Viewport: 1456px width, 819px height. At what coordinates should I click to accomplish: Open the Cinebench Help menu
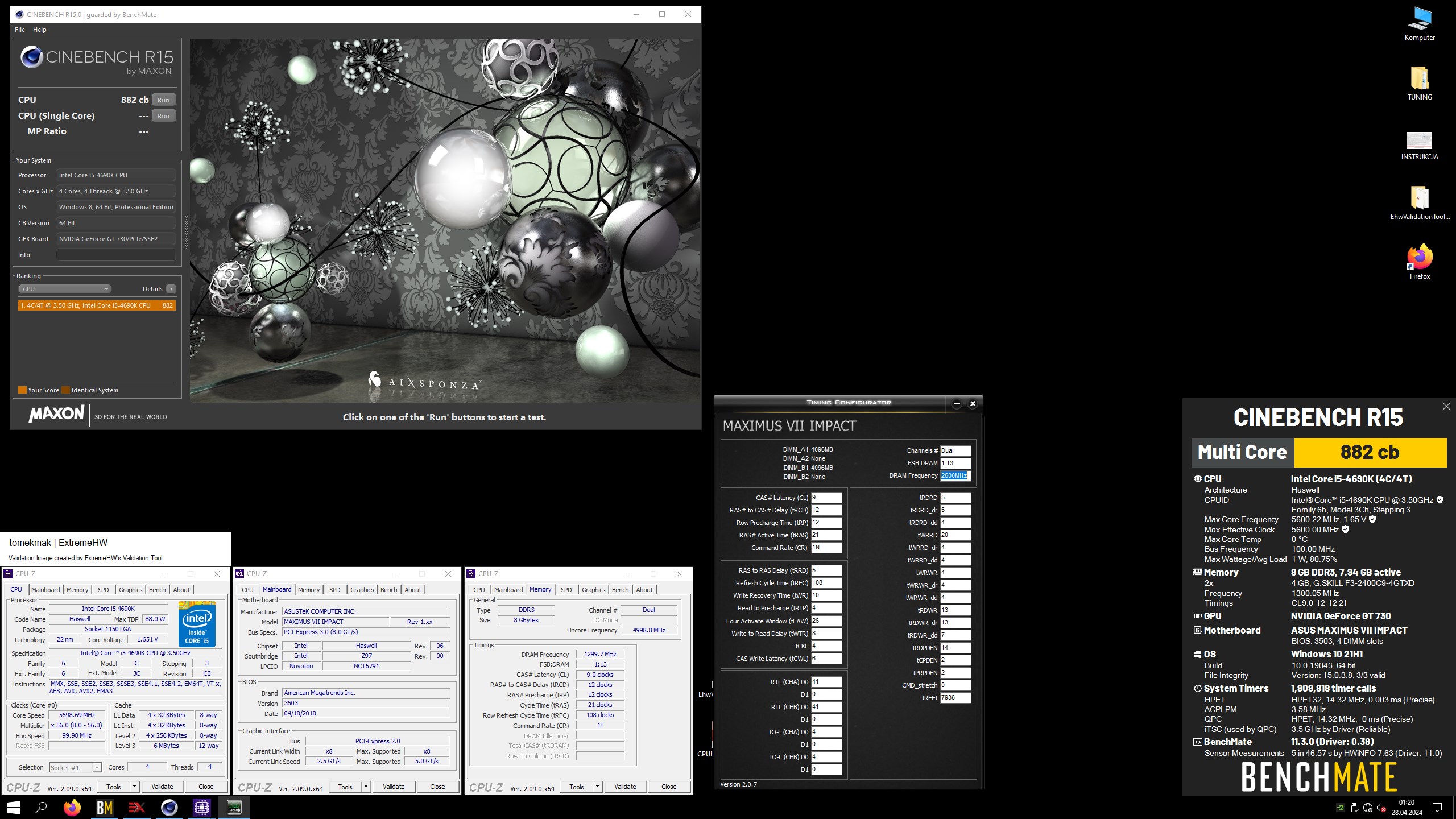40,30
